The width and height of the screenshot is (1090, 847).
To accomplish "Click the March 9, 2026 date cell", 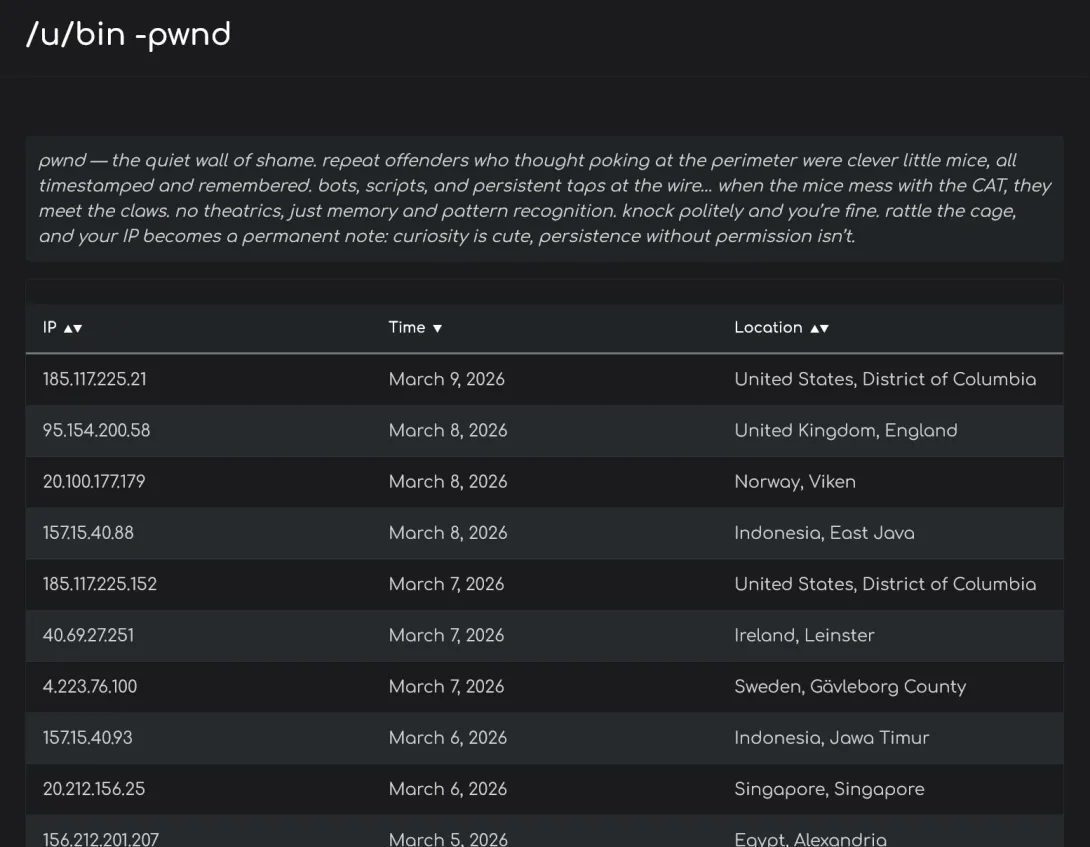I will pos(447,379).
